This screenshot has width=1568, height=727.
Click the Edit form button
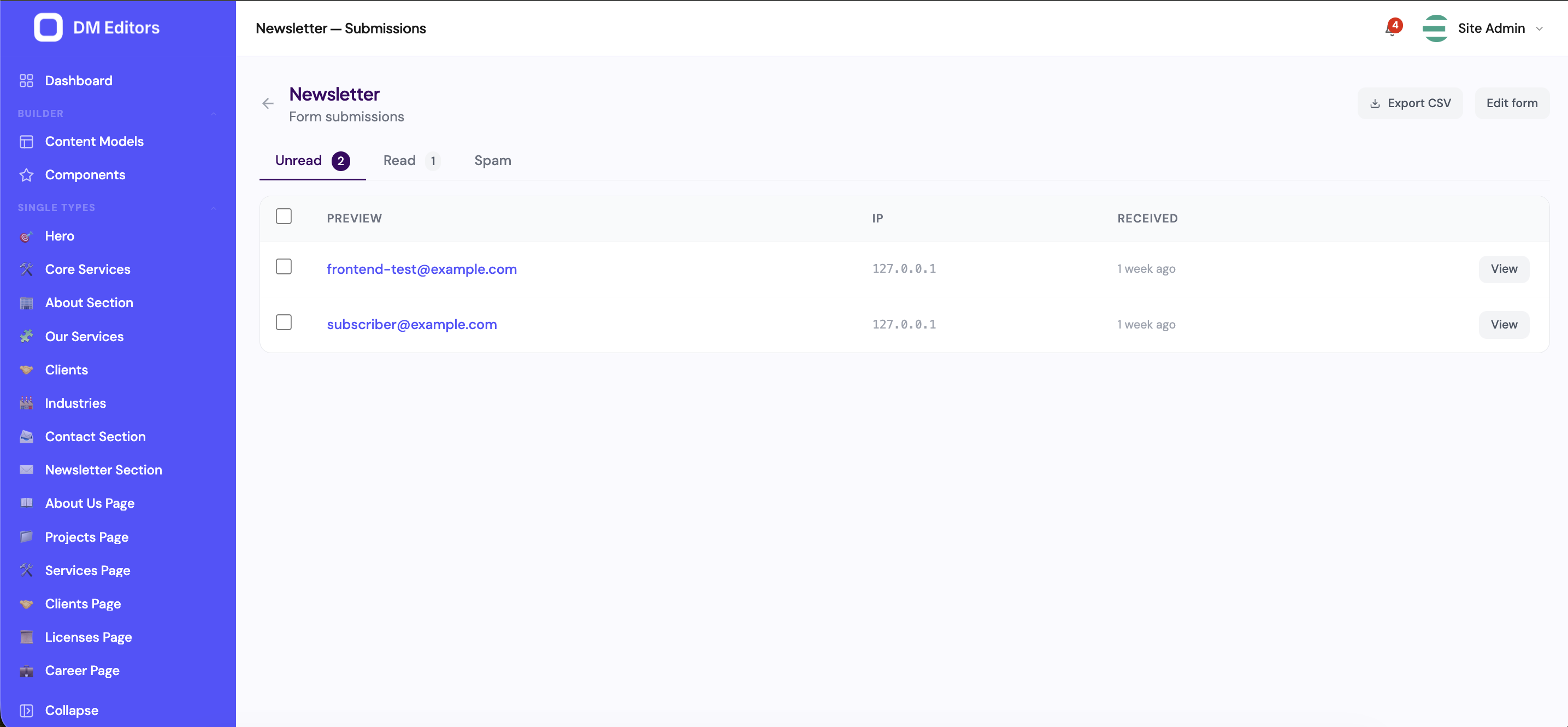tap(1512, 103)
